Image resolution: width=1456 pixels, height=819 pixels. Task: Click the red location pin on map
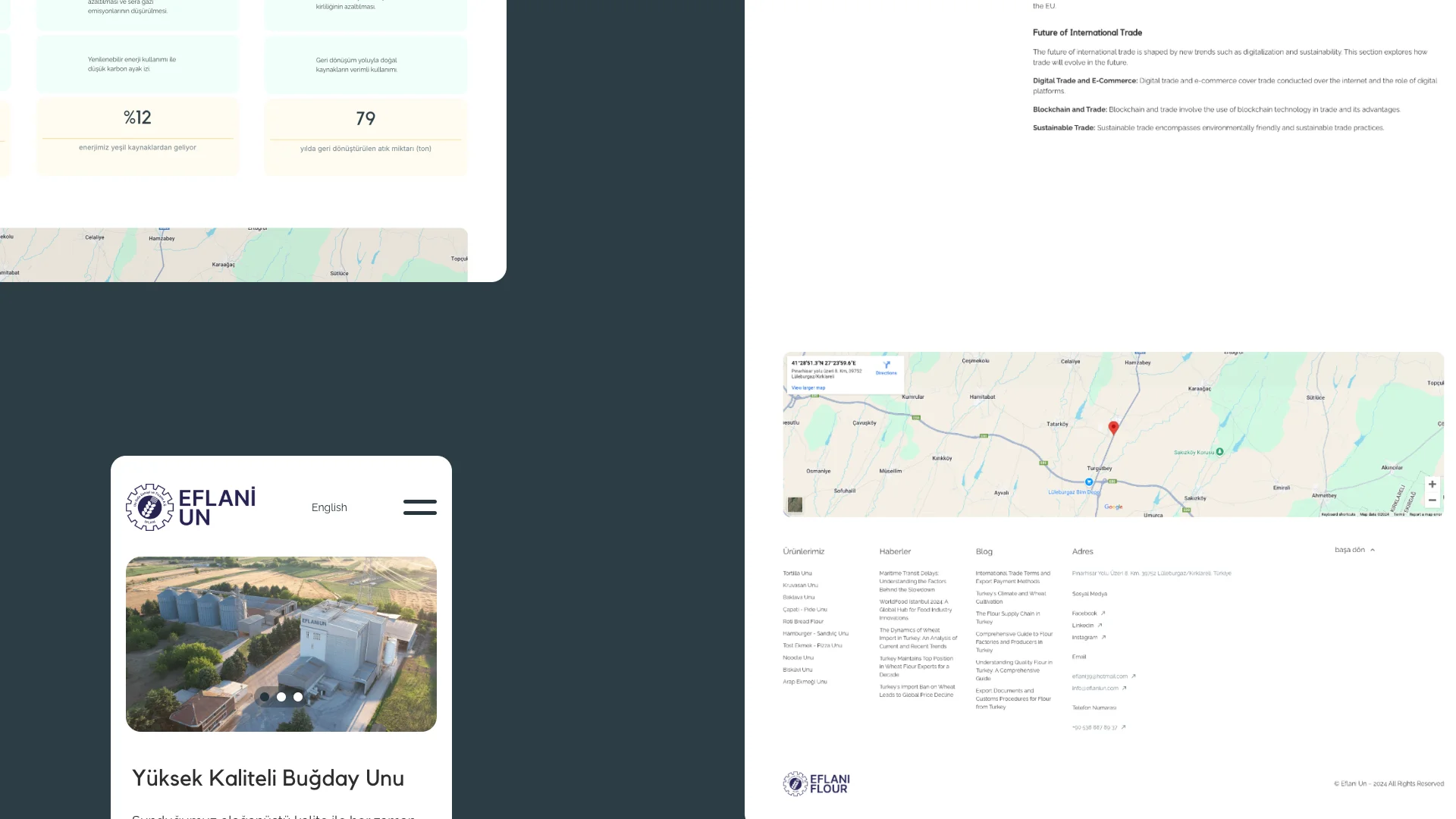coord(1113,428)
